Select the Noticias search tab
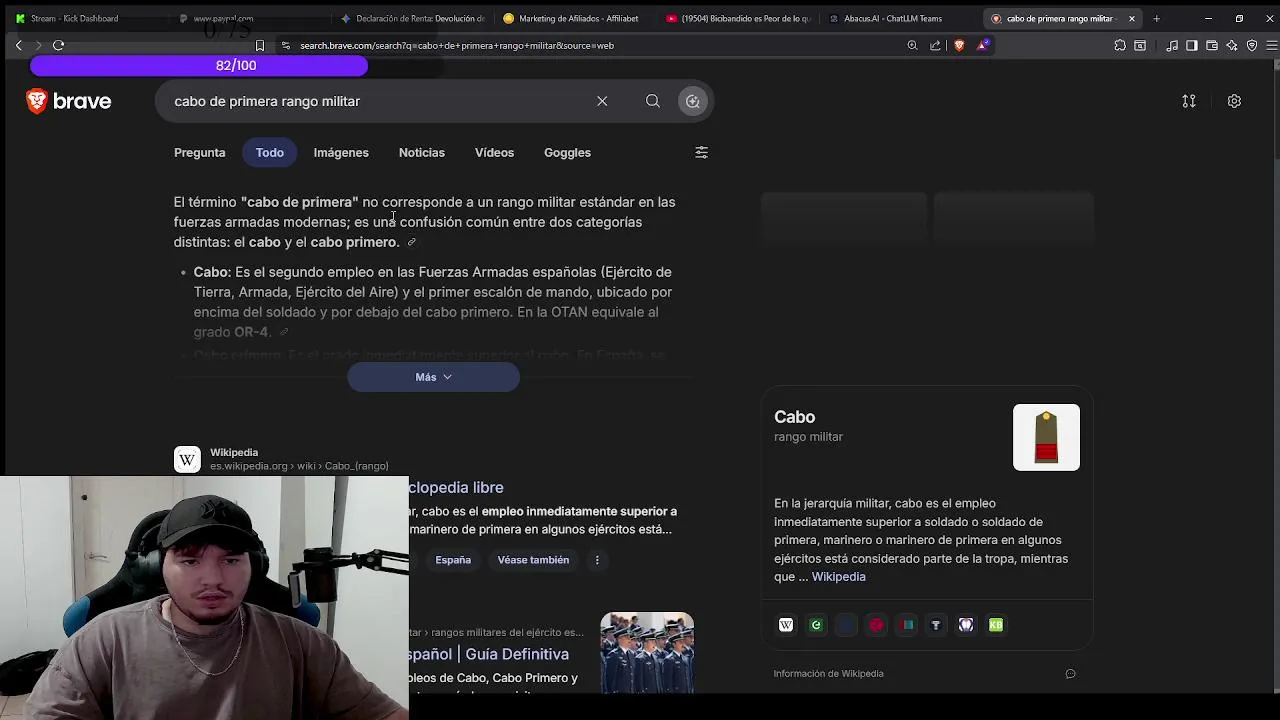This screenshot has height=720, width=1280. (x=422, y=152)
